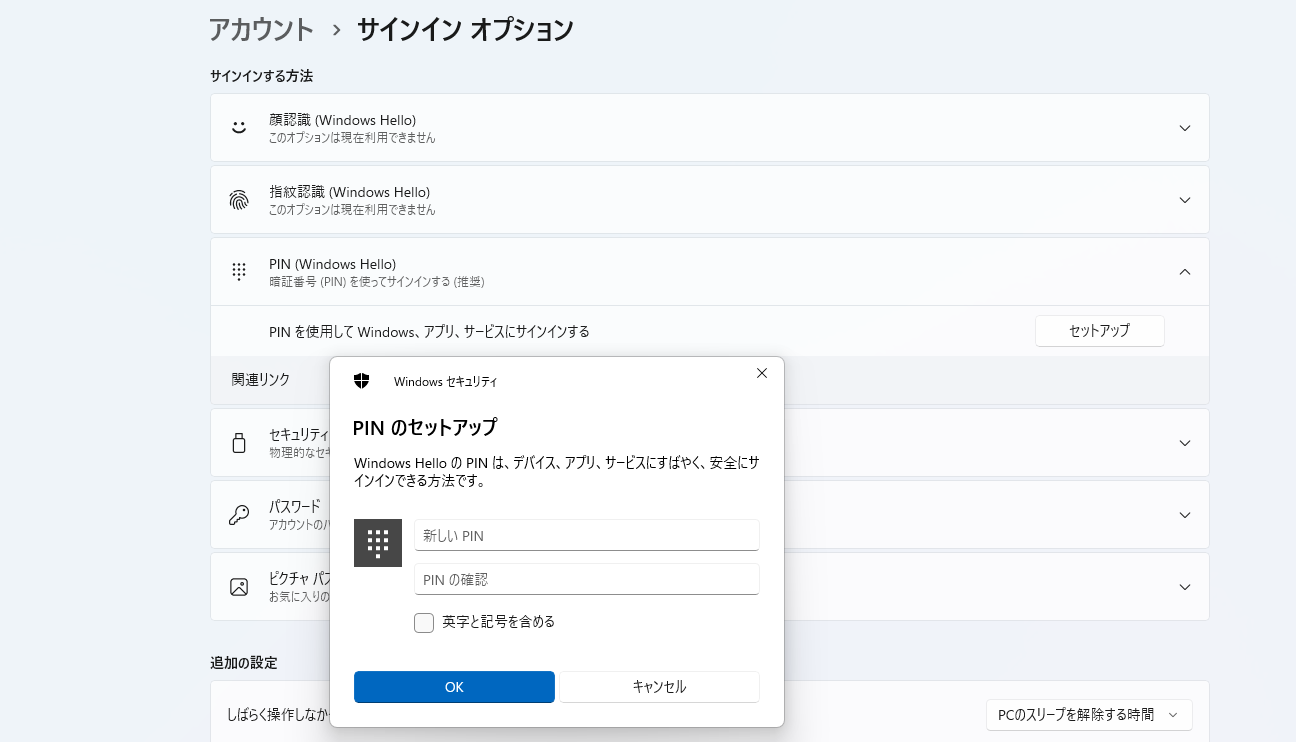
Task: Click the PIN (Windows Hello) title text
Action: click(x=333, y=264)
